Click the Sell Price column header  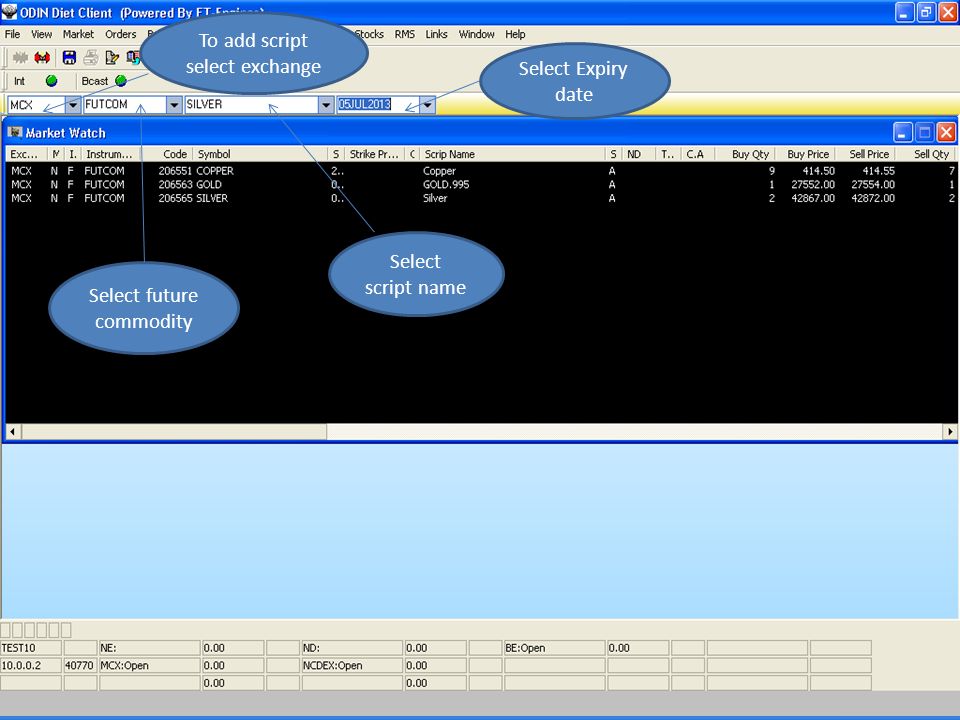[866, 154]
